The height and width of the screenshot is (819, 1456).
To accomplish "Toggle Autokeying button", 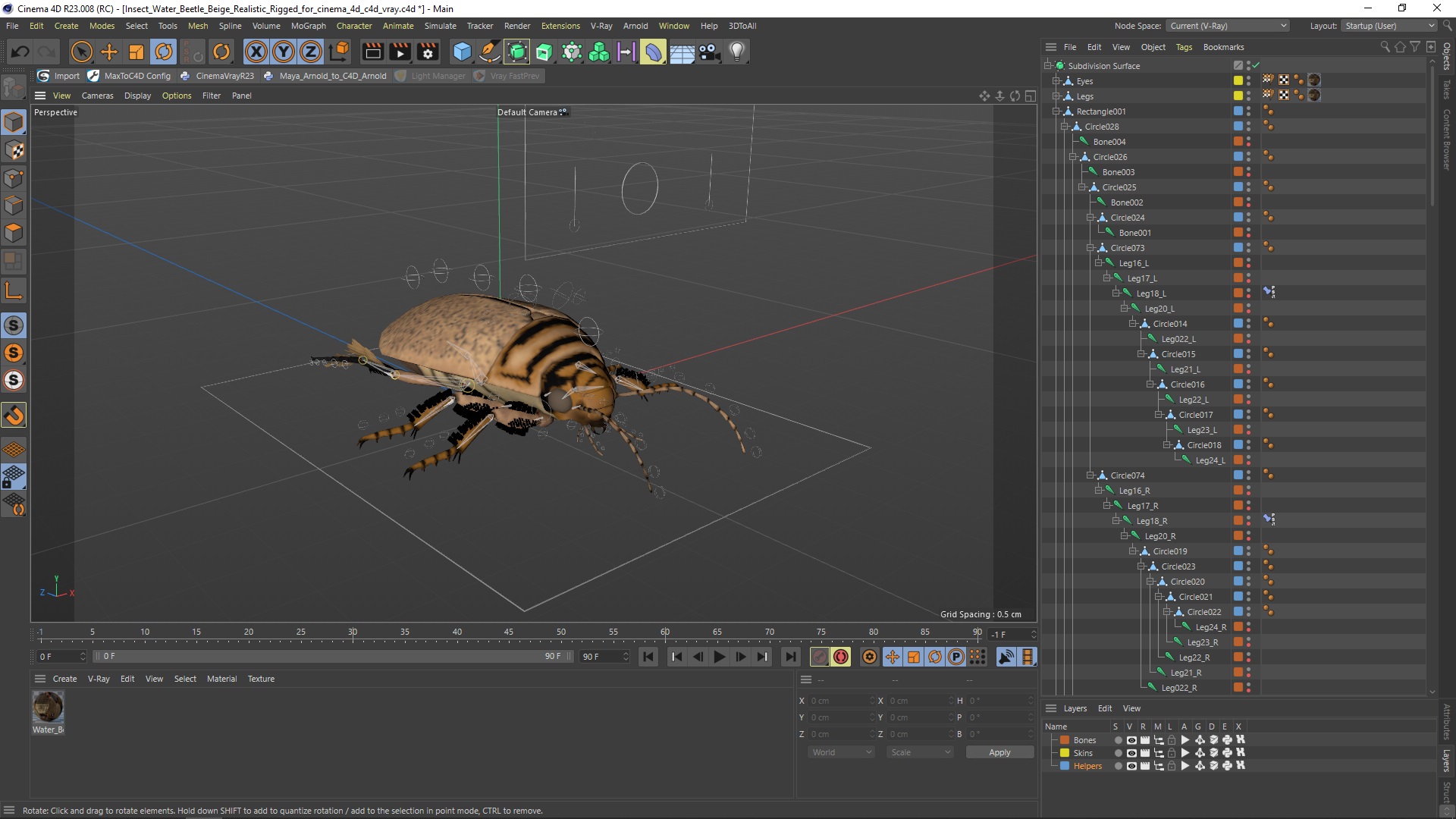I will tap(841, 657).
